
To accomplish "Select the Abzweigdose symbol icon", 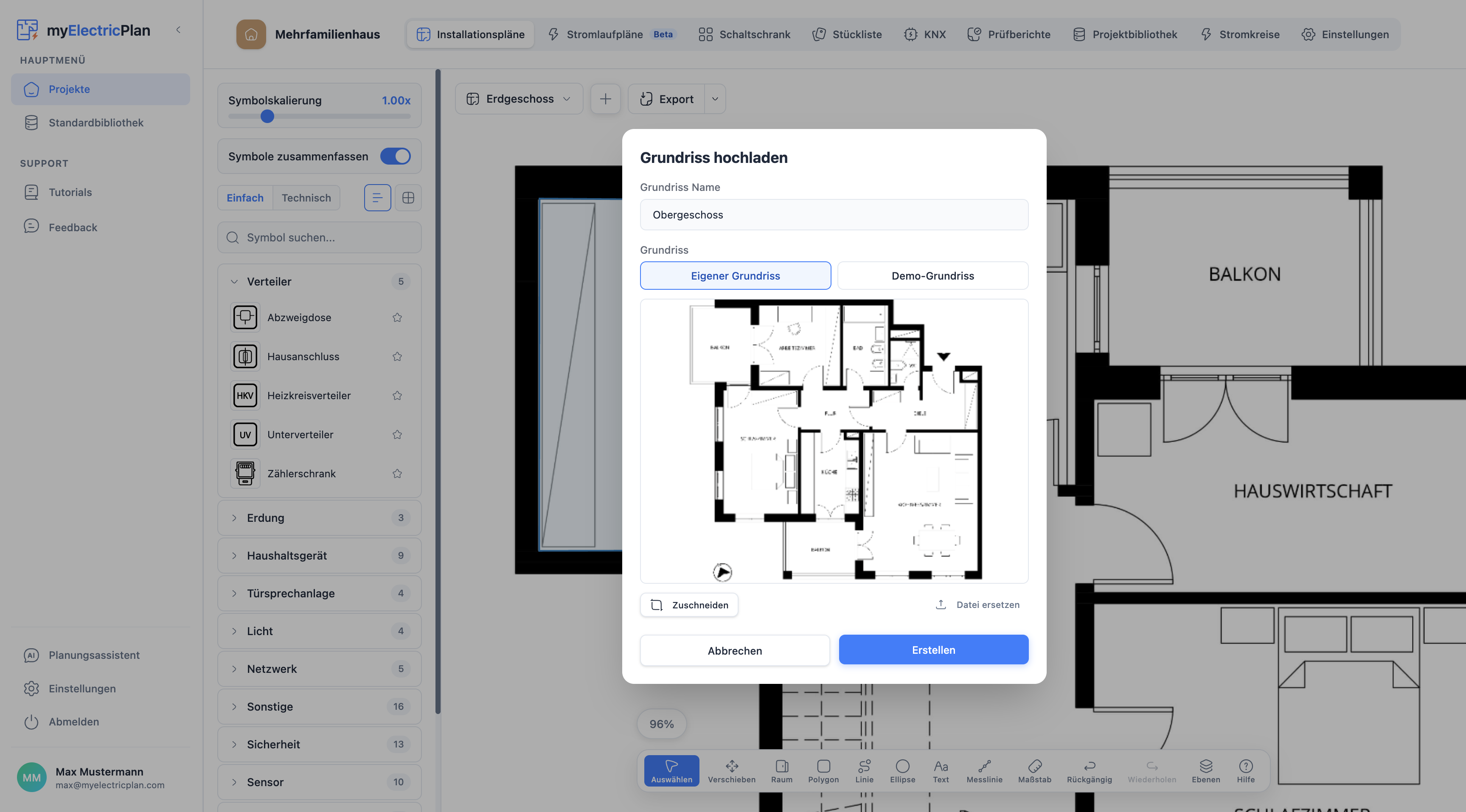I will pos(245,317).
